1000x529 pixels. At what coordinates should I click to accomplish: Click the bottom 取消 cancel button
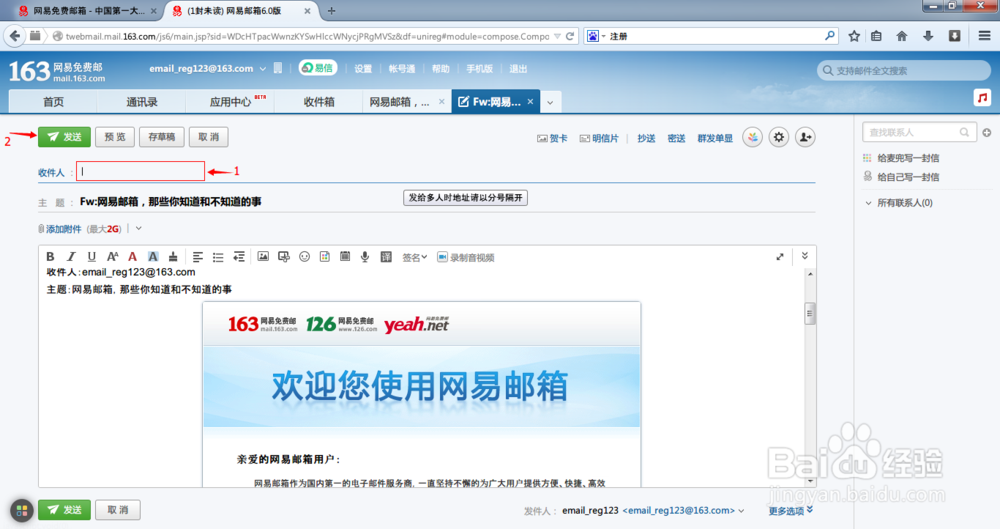point(118,510)
